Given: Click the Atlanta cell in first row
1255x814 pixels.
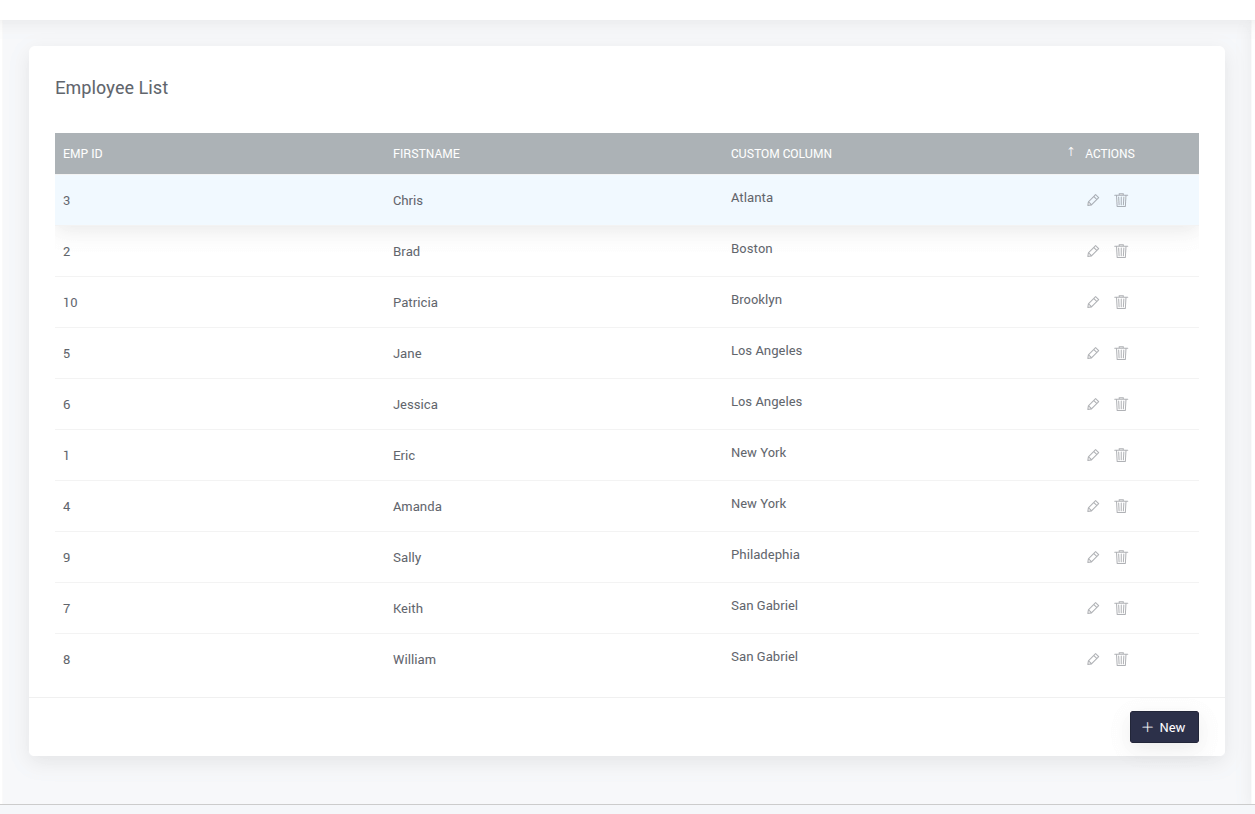Looking at the screenshot, I should coord(752,198).
